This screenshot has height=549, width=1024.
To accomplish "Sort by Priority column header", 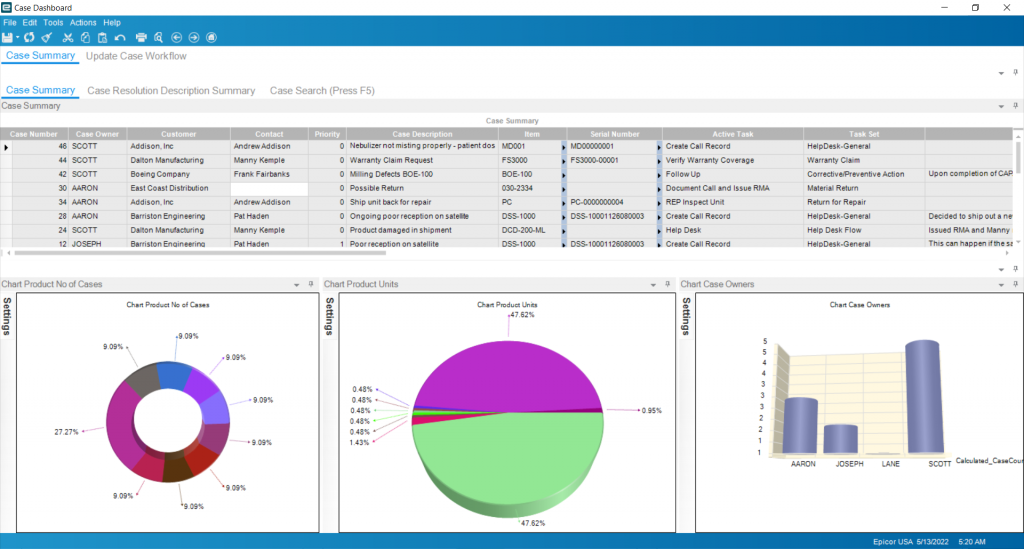I will pos(327,134).
